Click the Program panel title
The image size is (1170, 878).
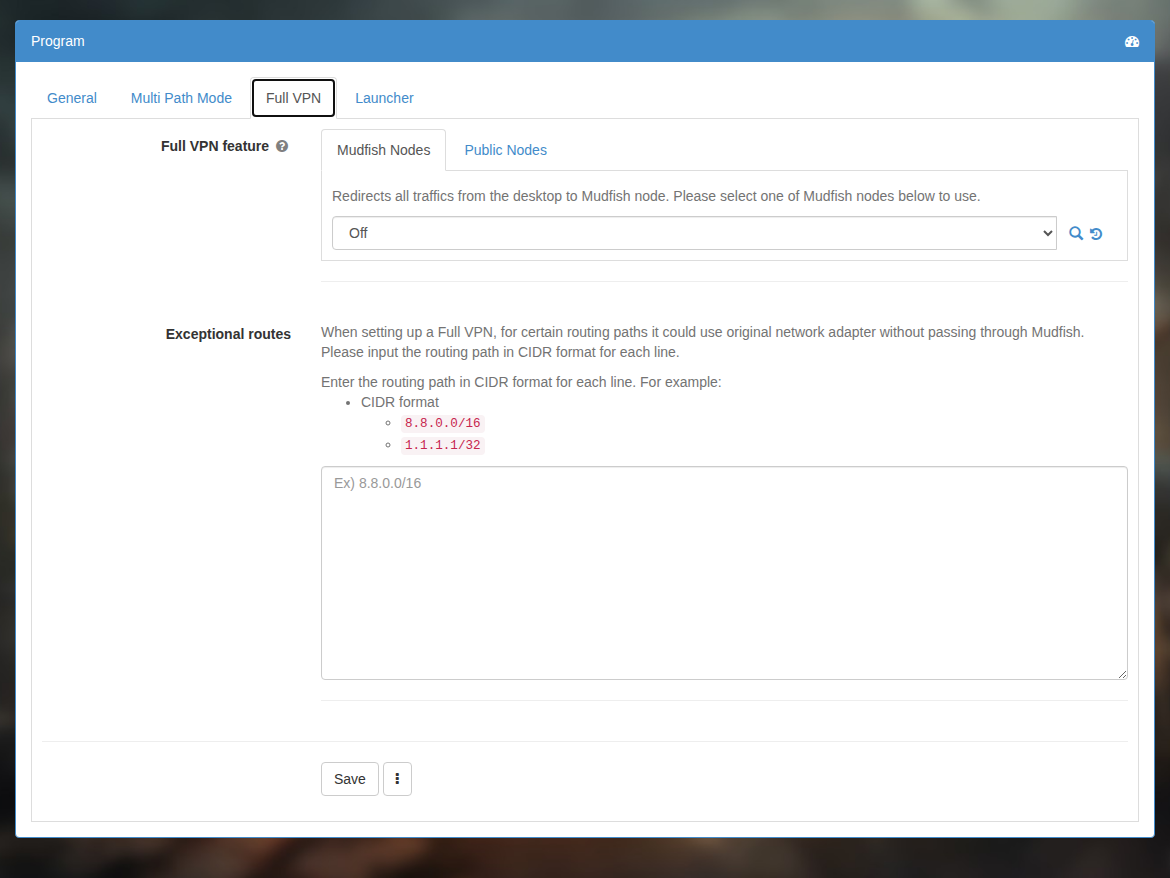coord(57,42)
